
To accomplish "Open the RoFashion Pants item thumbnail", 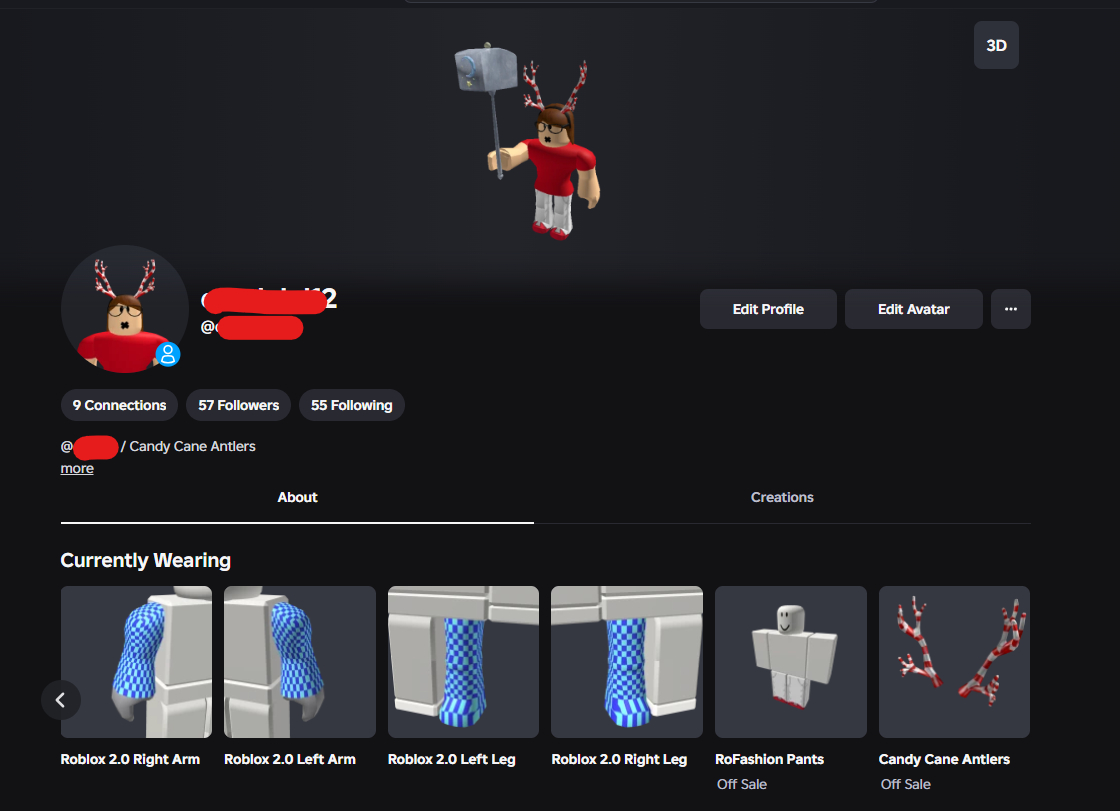I will click(x=791, y=662).
